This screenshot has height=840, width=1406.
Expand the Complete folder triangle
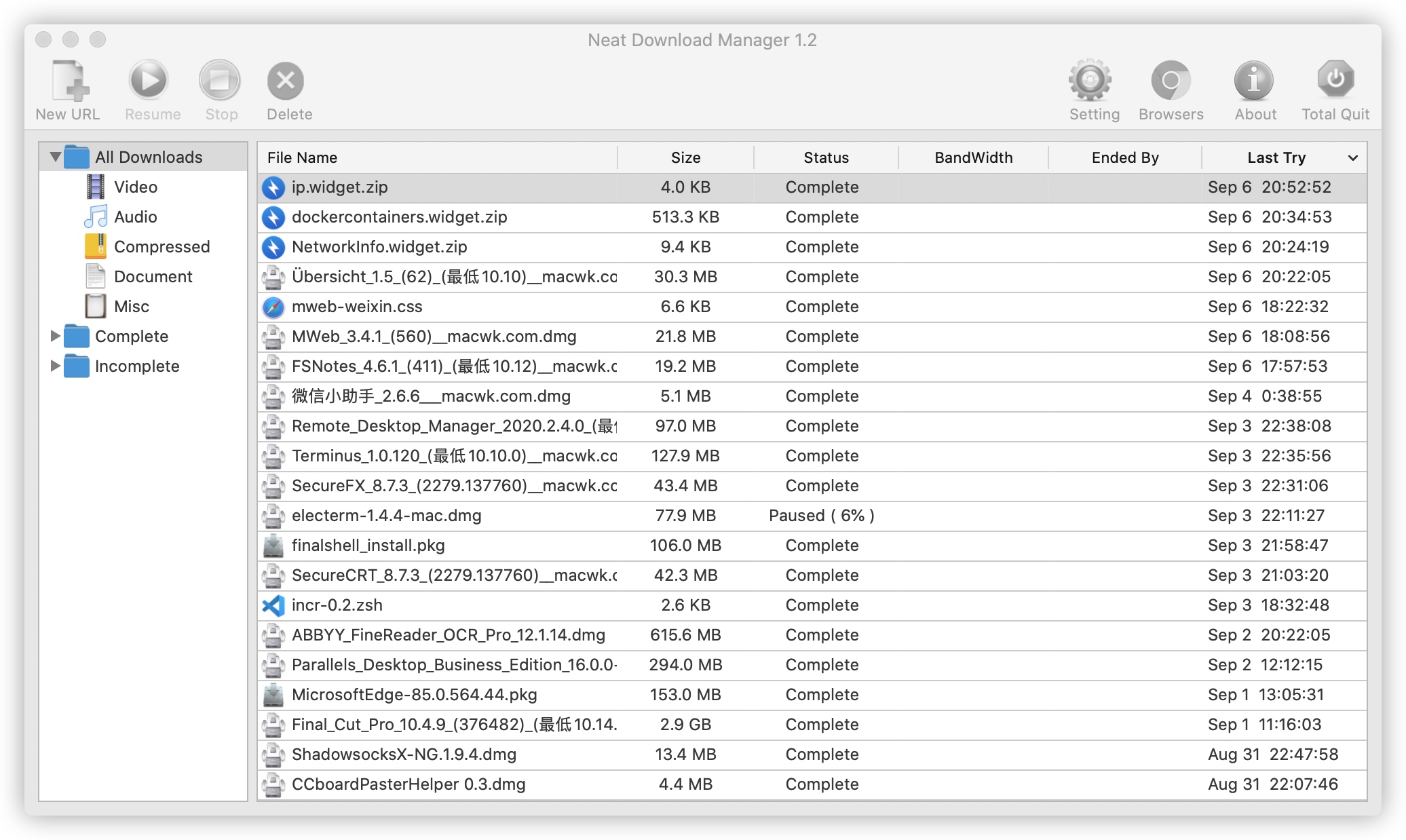click(x=56, y=336)
